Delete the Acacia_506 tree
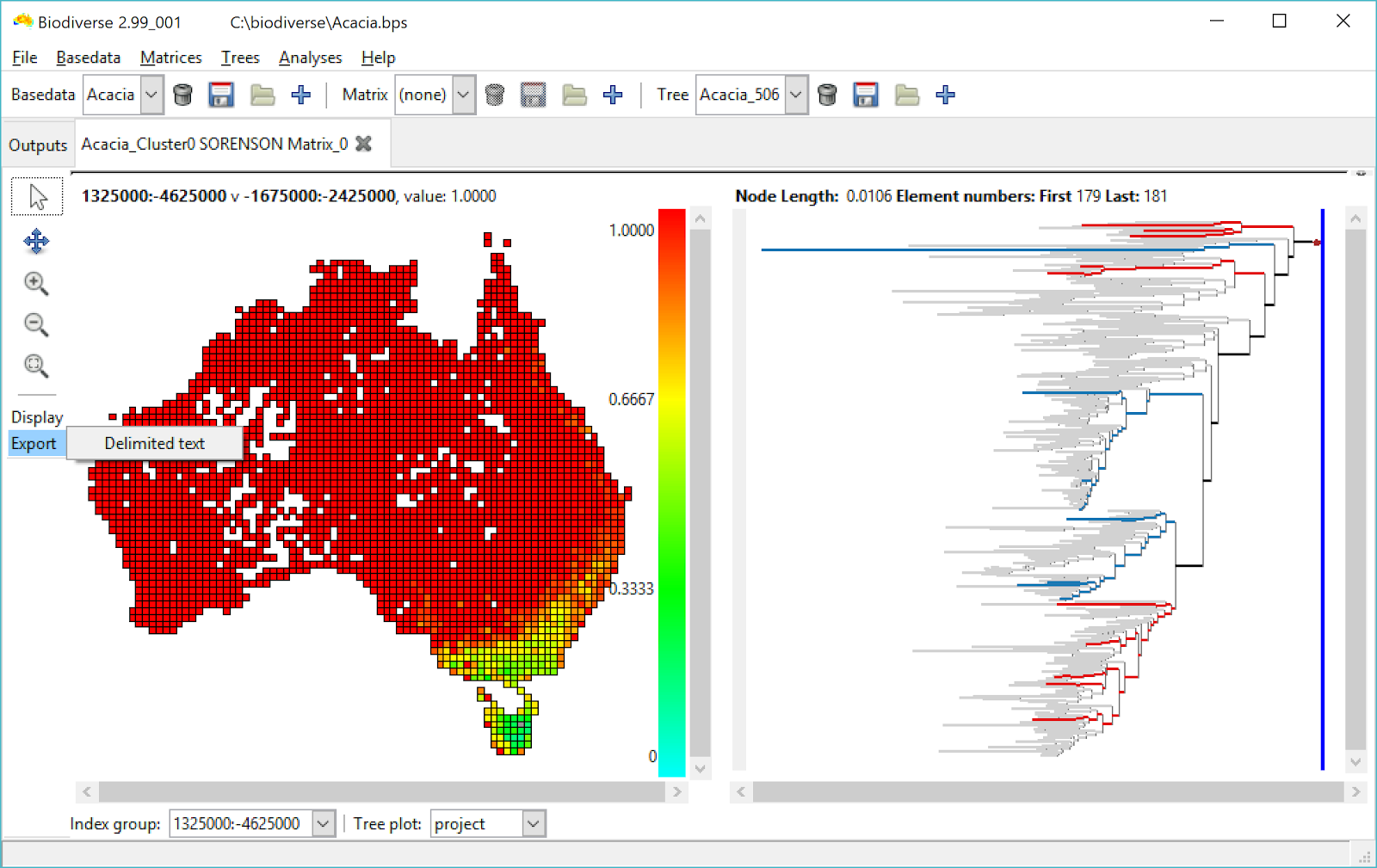Image resolution: width=1377 pixels, height=868 pixels. 826,95
